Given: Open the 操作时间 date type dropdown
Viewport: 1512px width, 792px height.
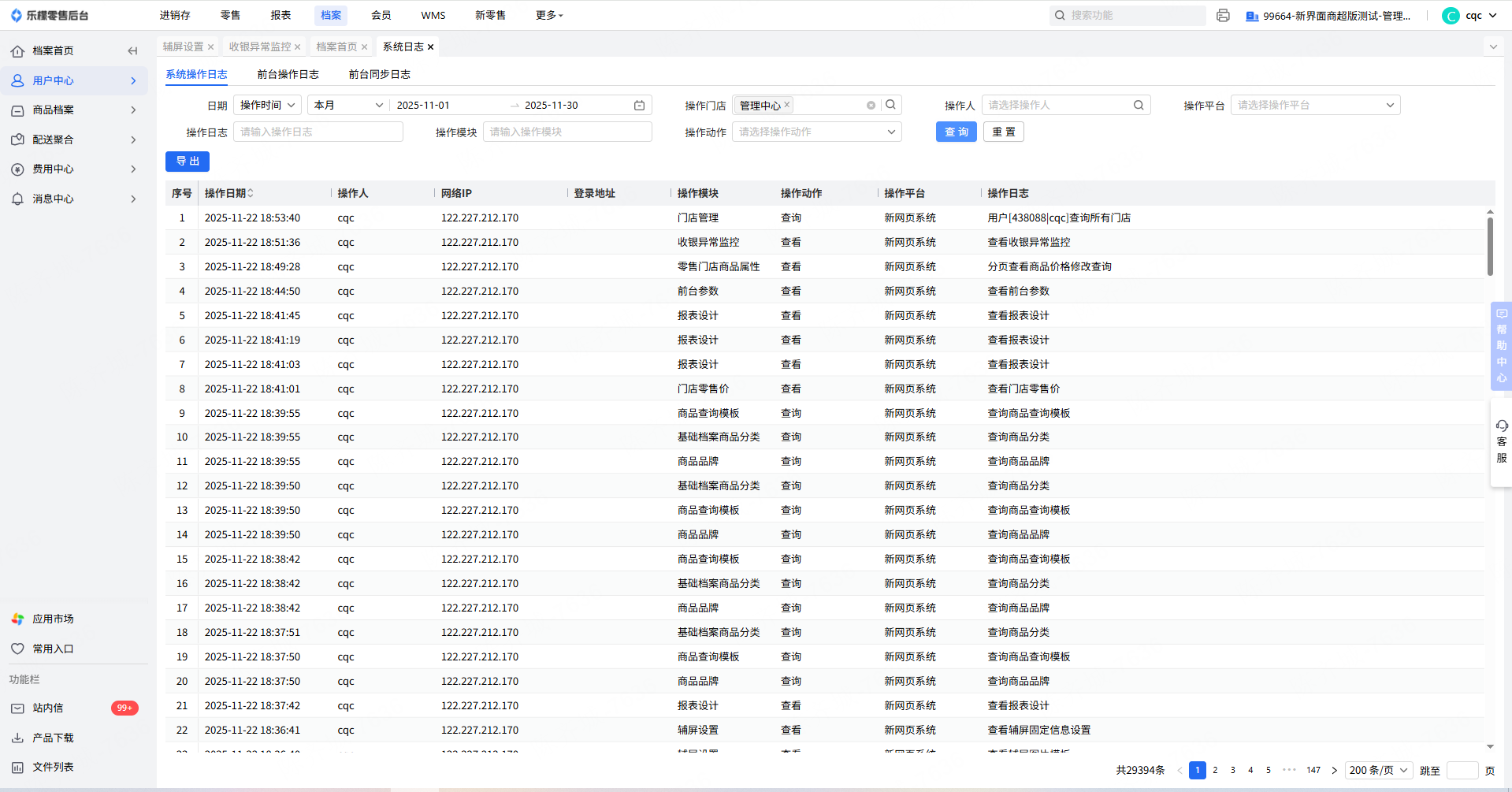Looking at the screenshot, I should [x=267, y=106].
